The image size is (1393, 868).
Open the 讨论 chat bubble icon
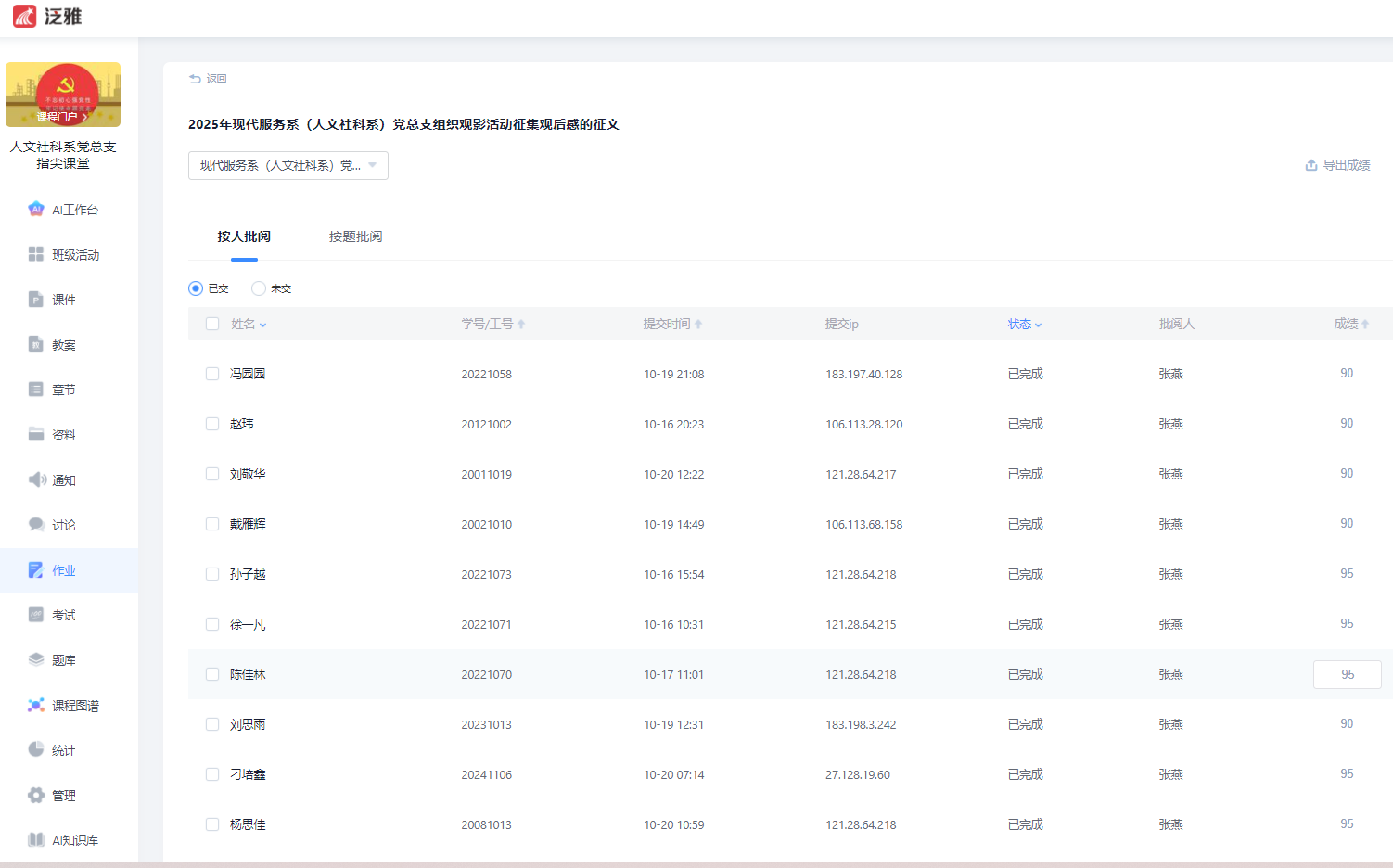pos(36,524)
